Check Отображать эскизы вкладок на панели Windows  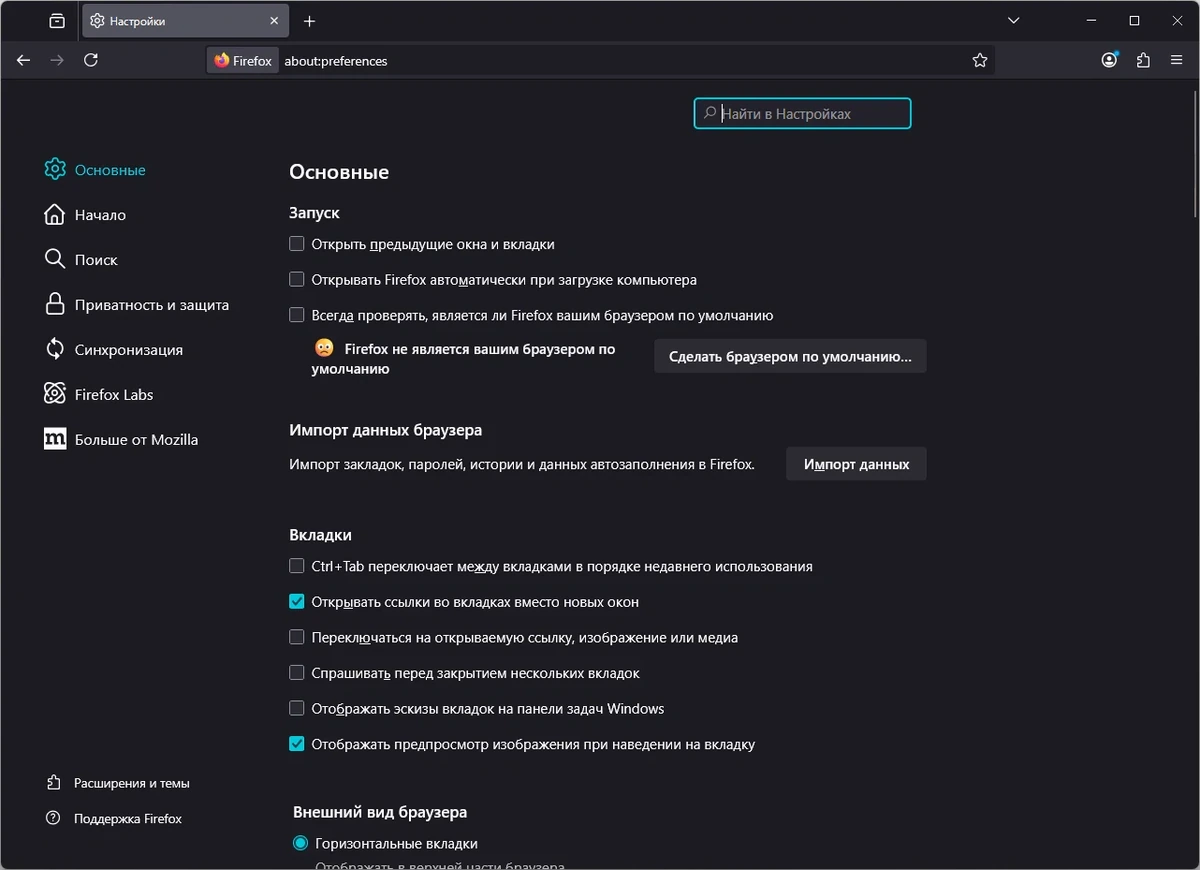[x=297, y=708]
